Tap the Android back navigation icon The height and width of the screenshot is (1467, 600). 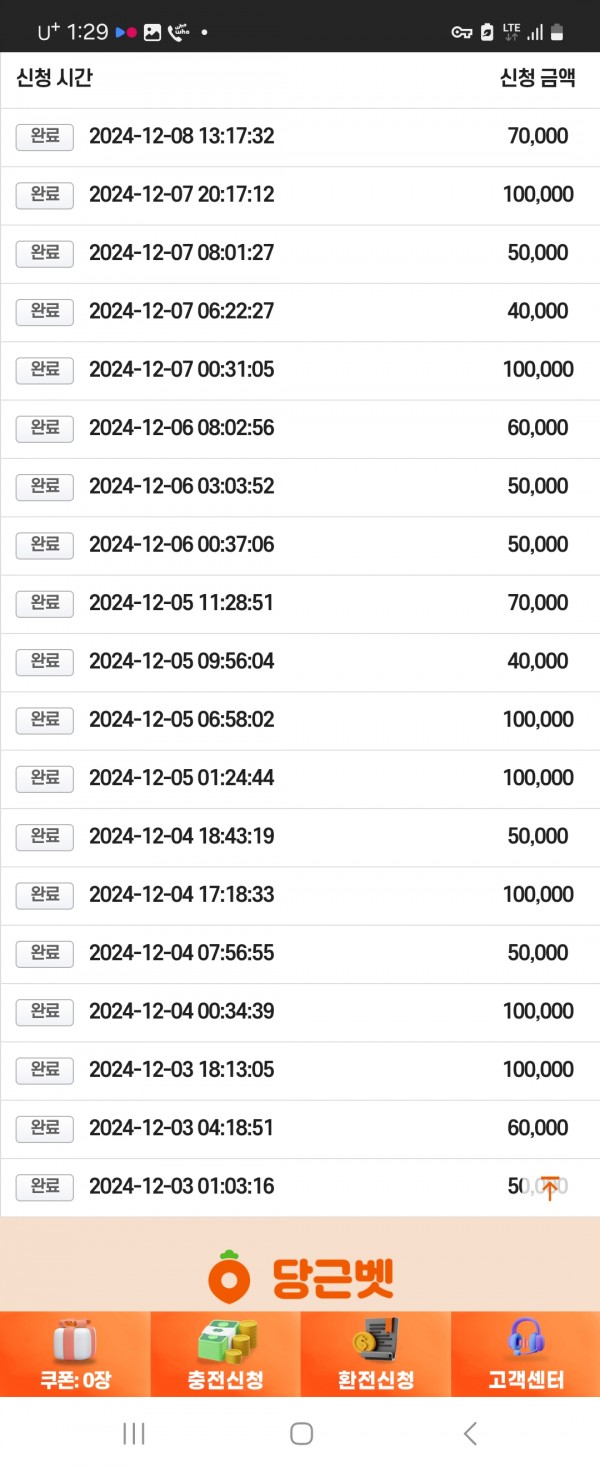470,1433
